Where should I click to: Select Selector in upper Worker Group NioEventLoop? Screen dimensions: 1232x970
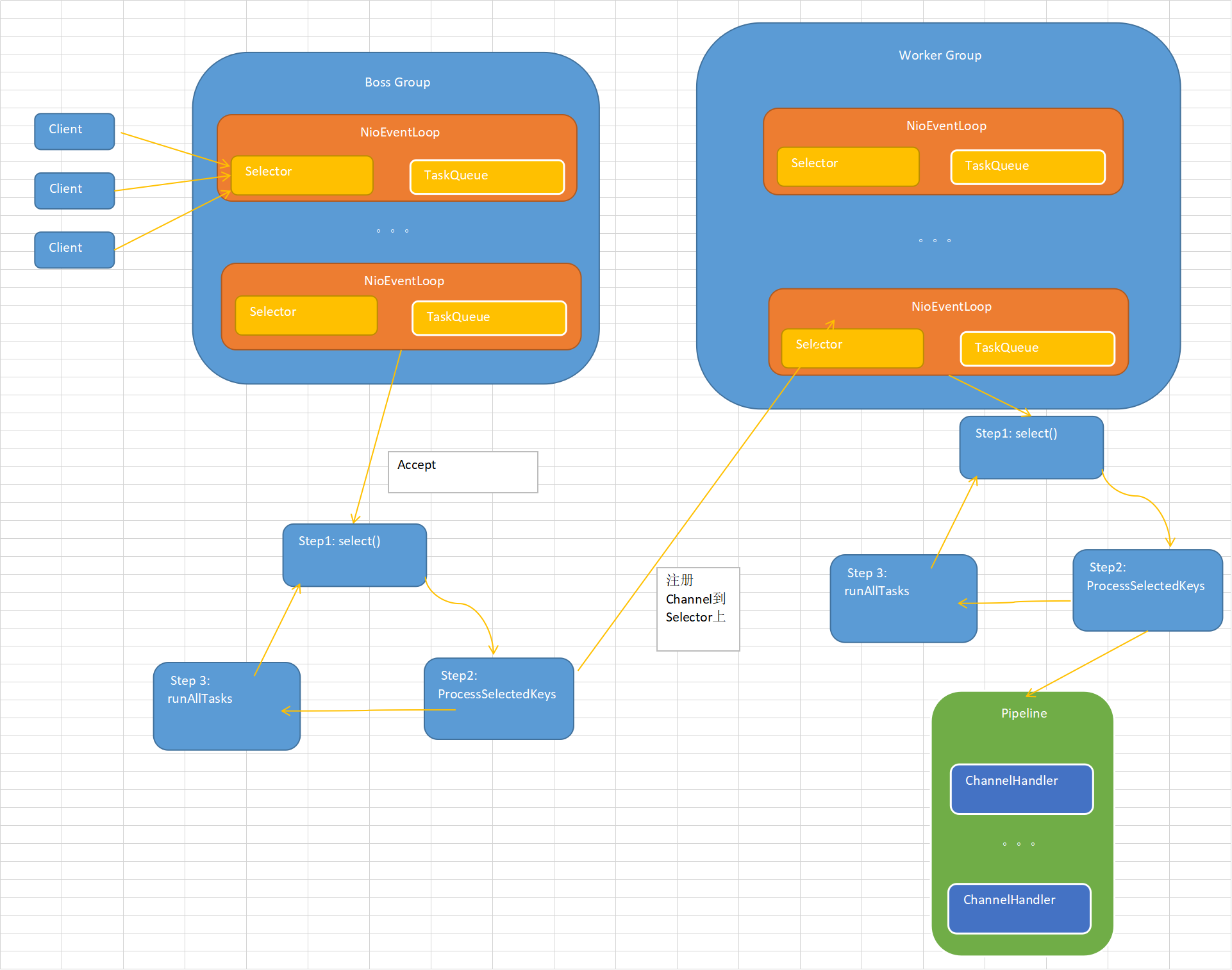[x=848, y=167]
